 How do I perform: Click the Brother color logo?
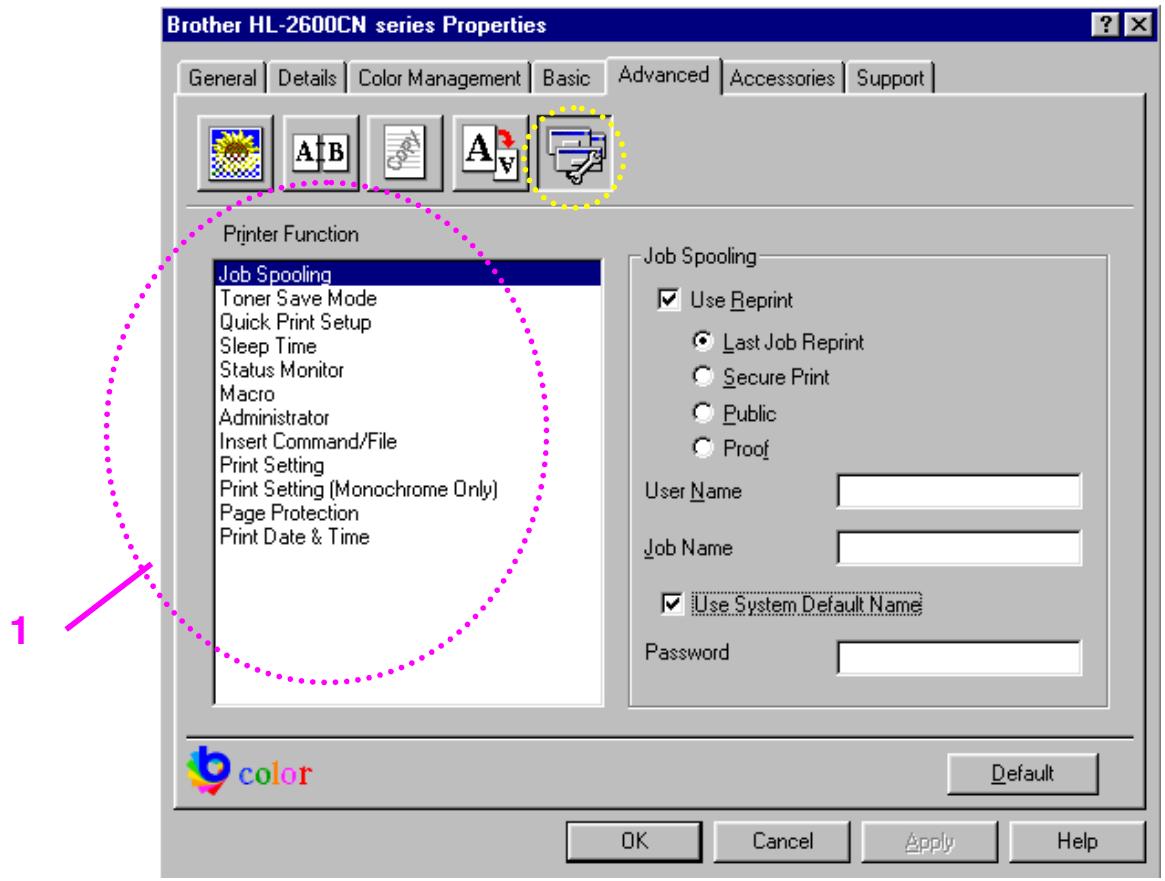click(x=250, y=772)
